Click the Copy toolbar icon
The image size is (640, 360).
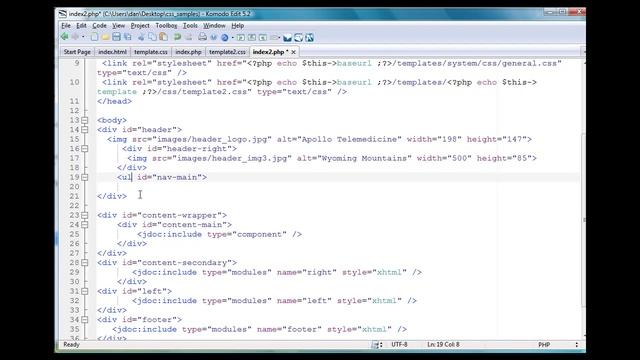152,37
